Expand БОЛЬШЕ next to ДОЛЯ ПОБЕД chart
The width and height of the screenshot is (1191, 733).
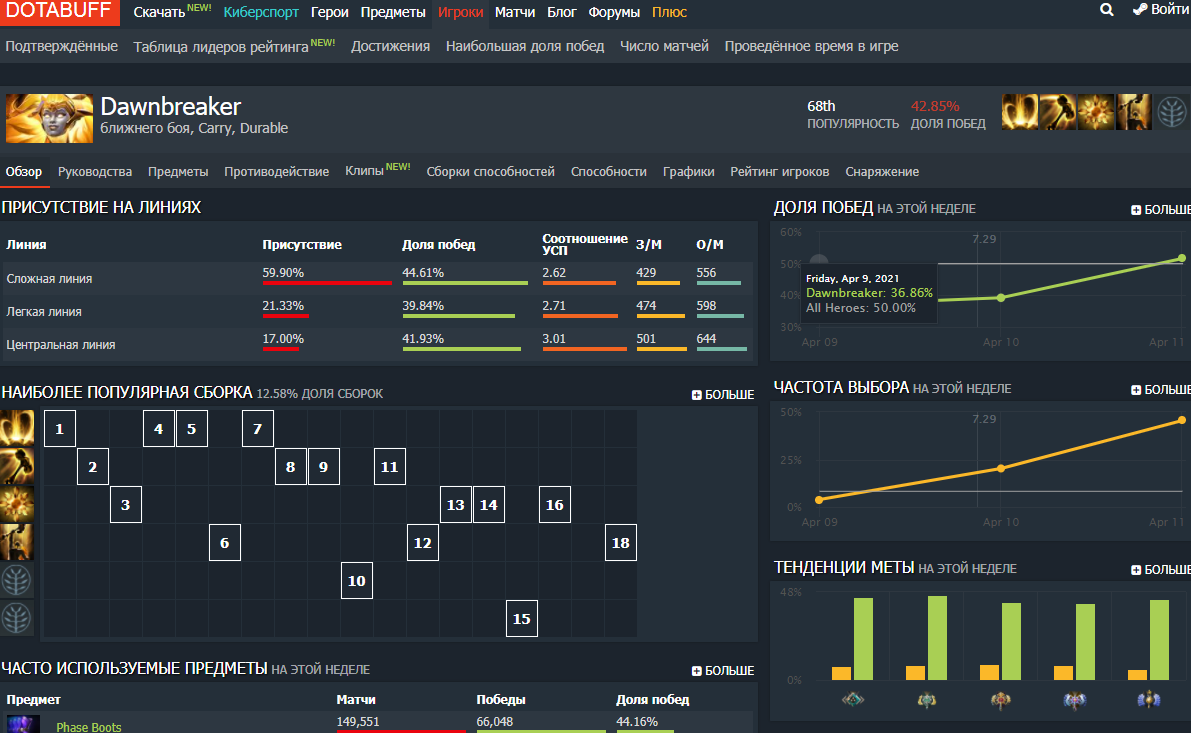[x=1161, y=210]
